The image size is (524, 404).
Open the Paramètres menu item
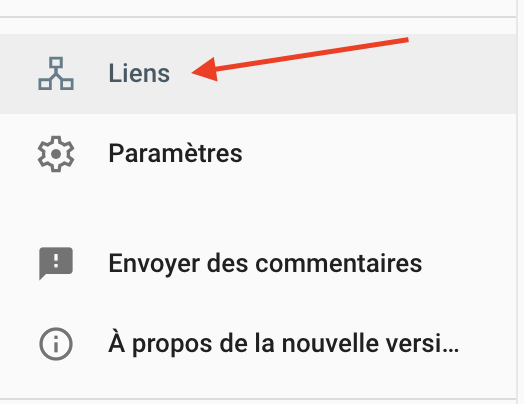[x=258, y=154]
